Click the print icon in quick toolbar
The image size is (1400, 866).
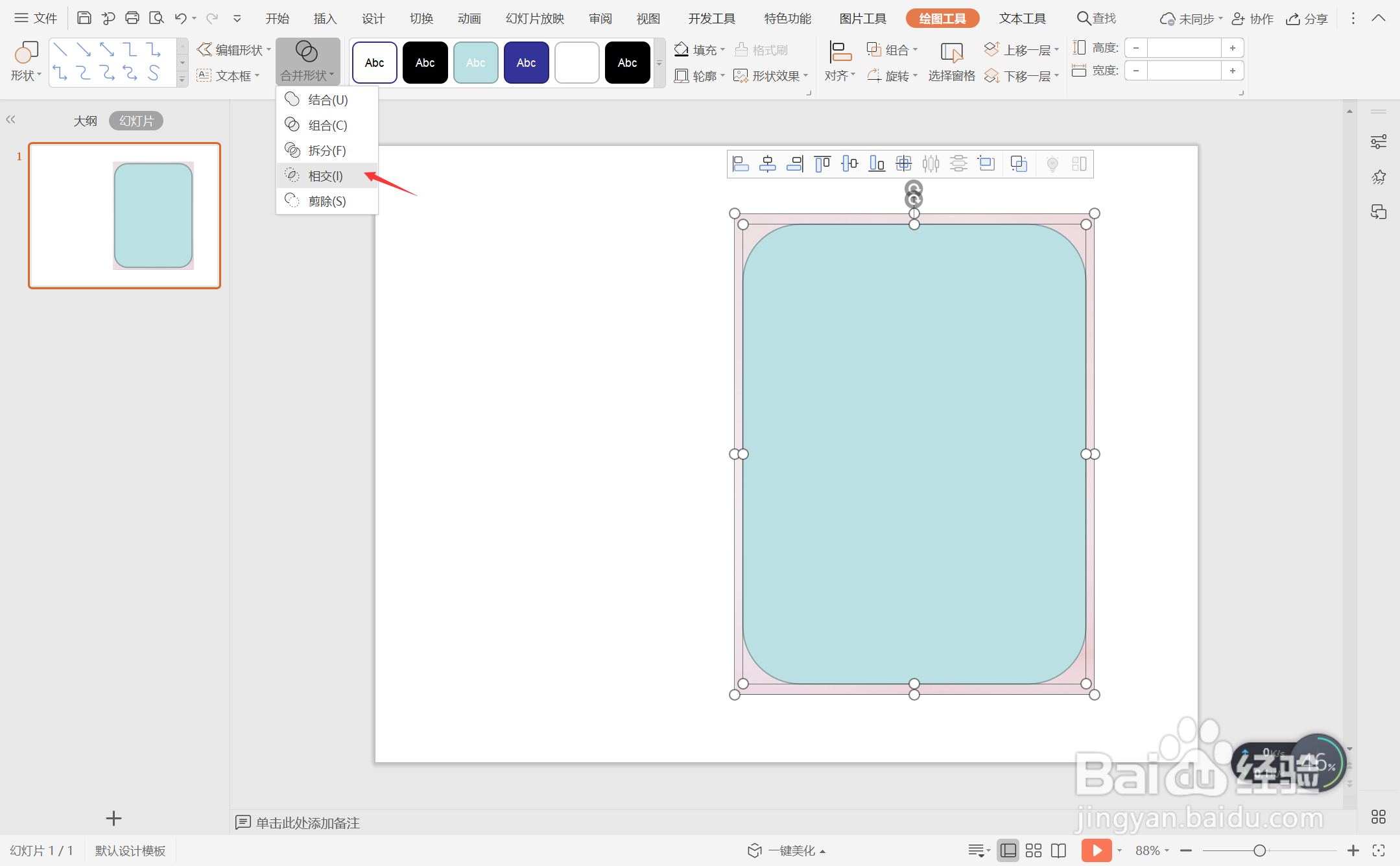(x=132, y=18)
